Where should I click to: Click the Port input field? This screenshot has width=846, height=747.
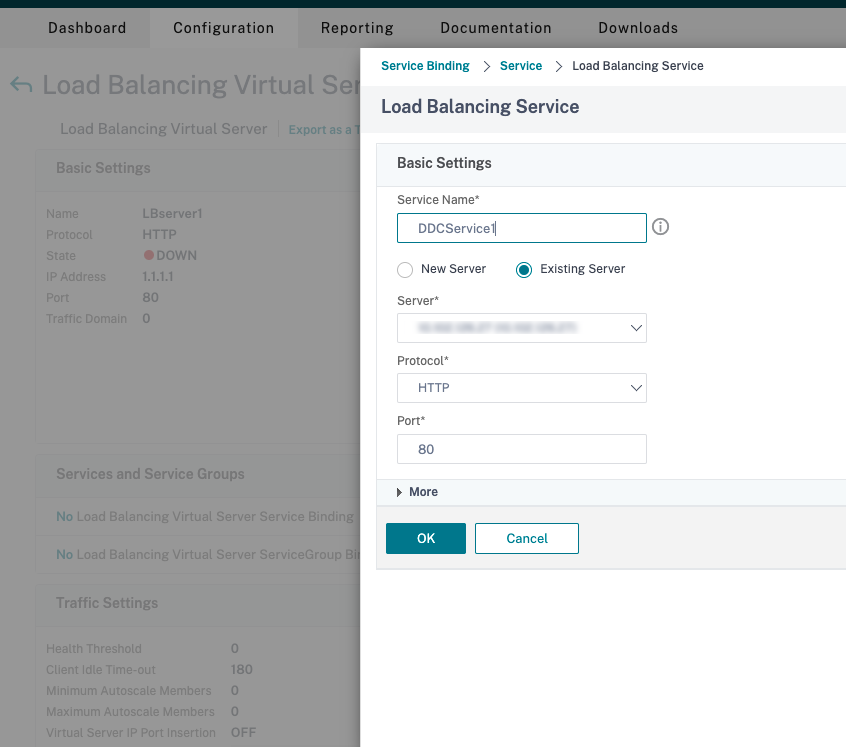click(x=521, y=448)
